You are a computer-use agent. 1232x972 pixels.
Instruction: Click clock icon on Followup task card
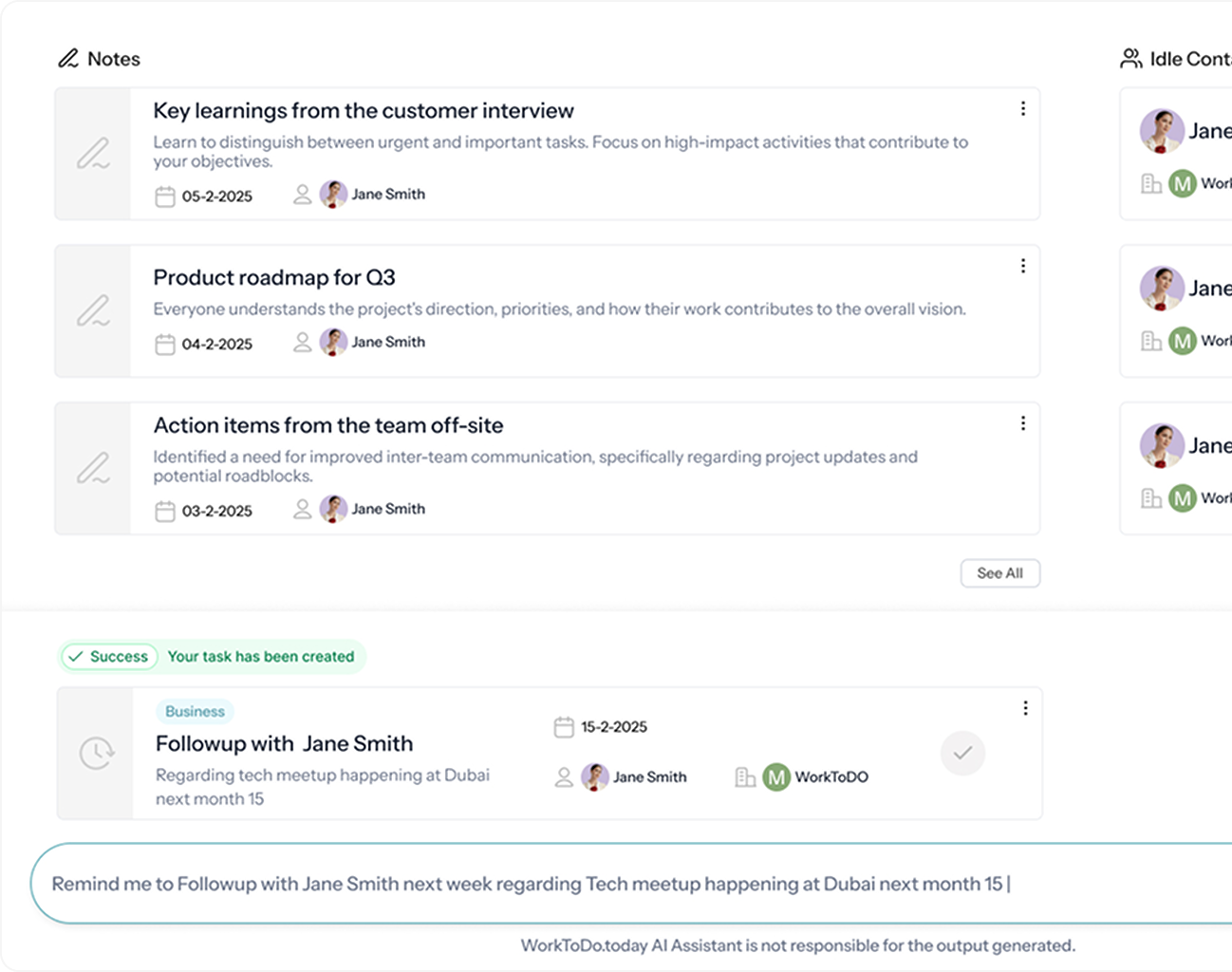pyautogui.click(x=97, y=754)
